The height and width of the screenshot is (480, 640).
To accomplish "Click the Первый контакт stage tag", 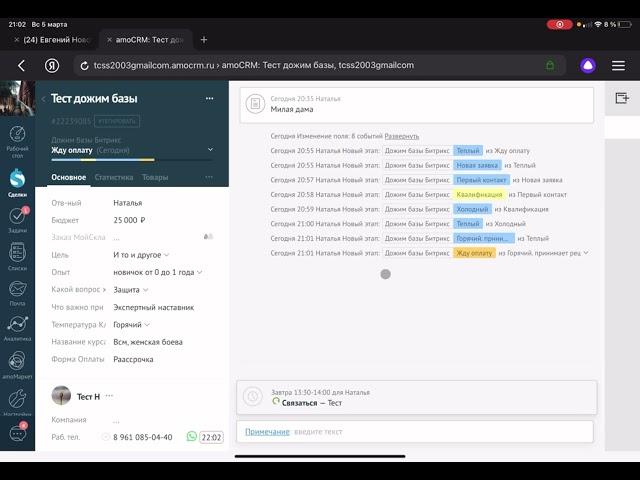I will click(481, 180).
